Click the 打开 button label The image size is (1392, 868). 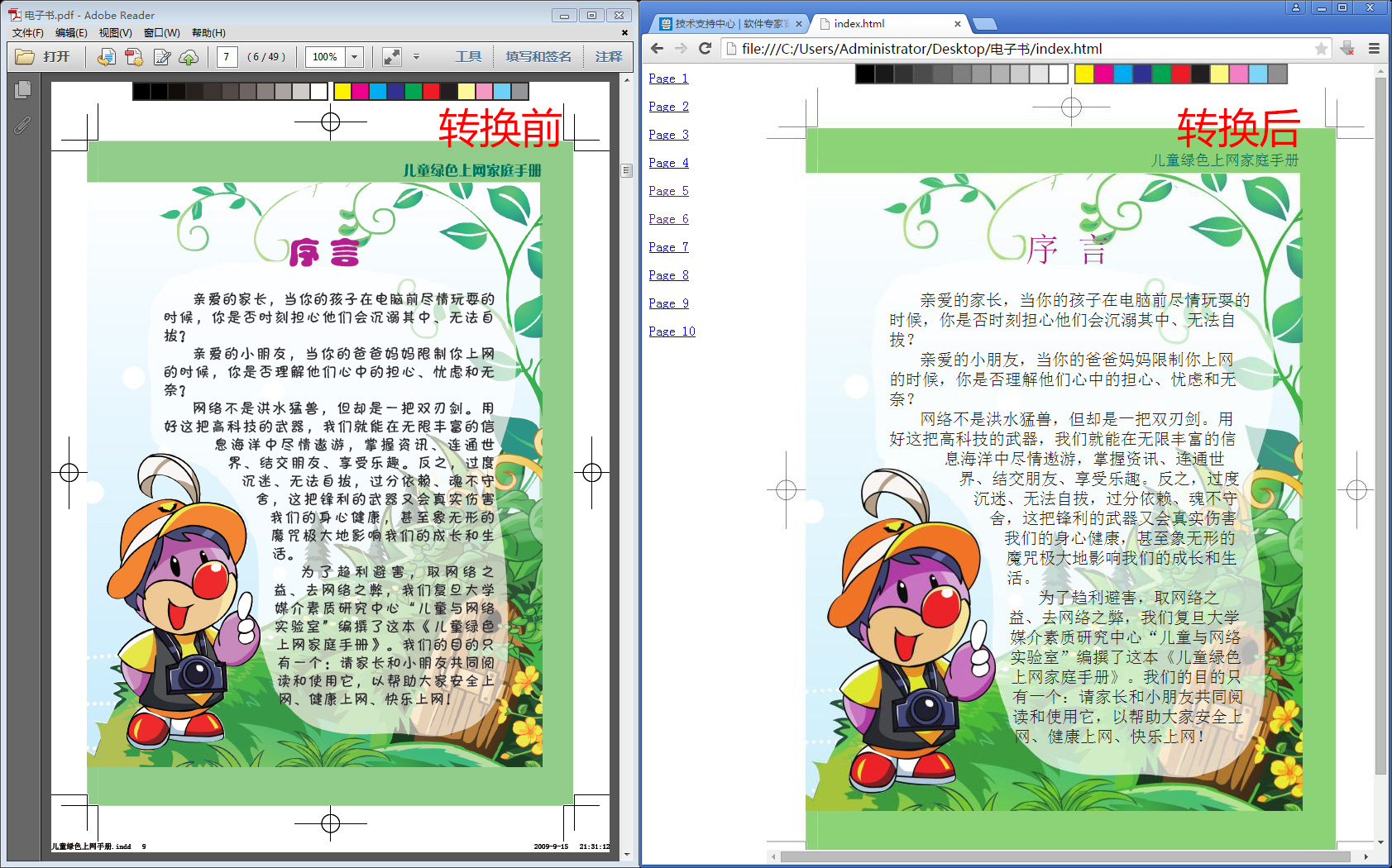coord(56,56)
